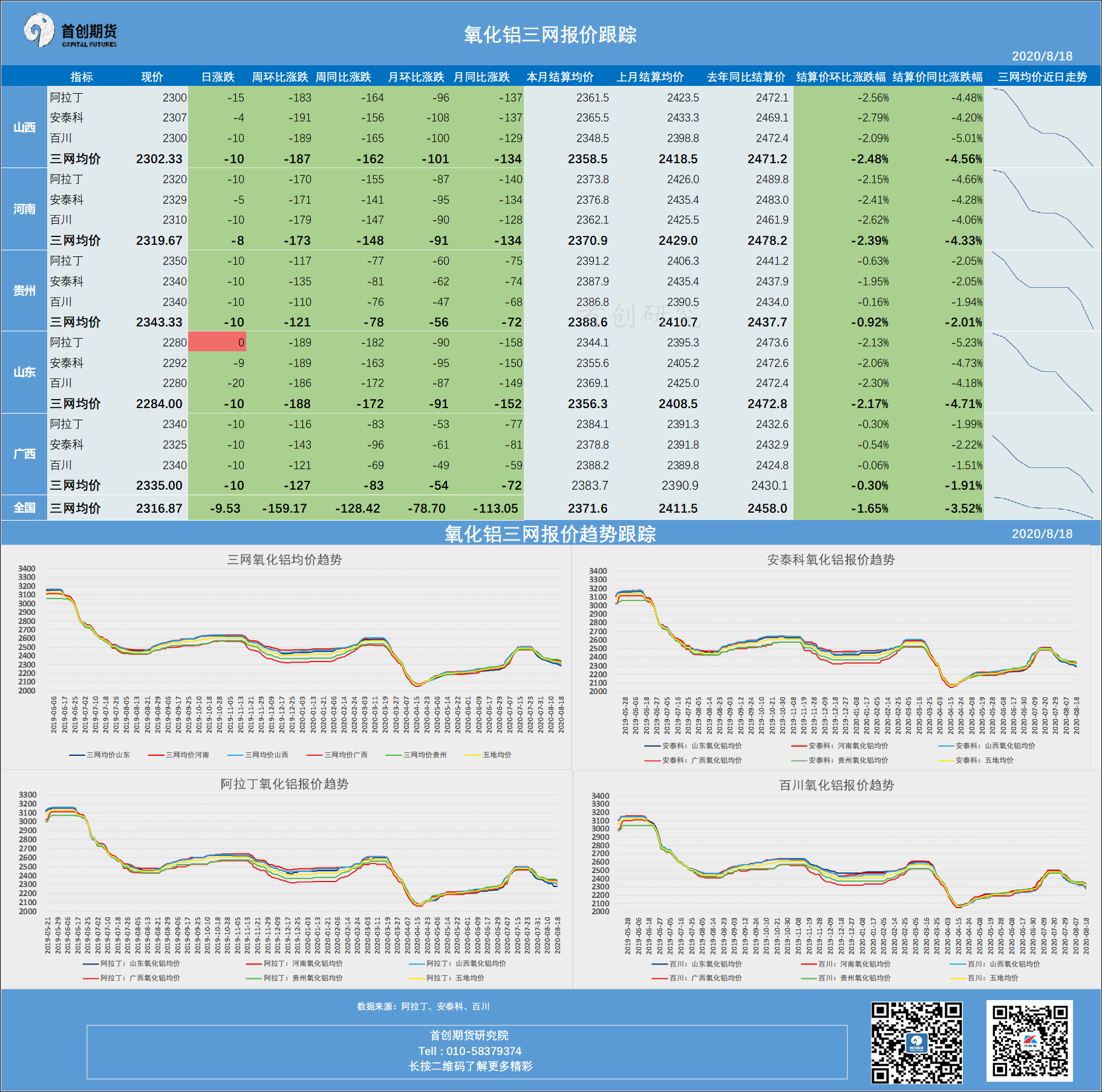Click the left QR code in the footer
This screenshot has width=1102, height=1092.
pyautogui.click(x=916, y=1042)
